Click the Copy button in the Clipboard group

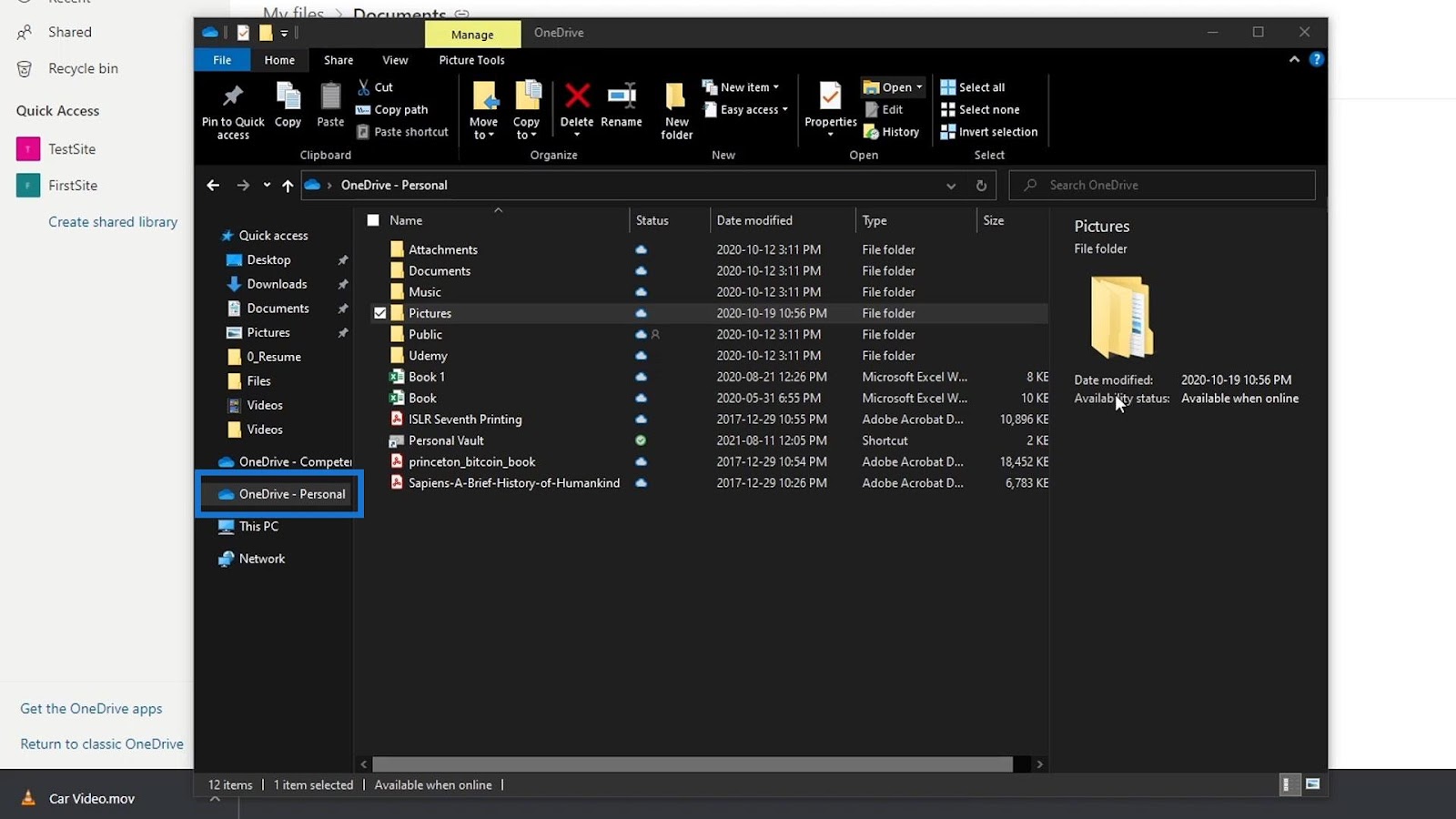tap(288, 106)
